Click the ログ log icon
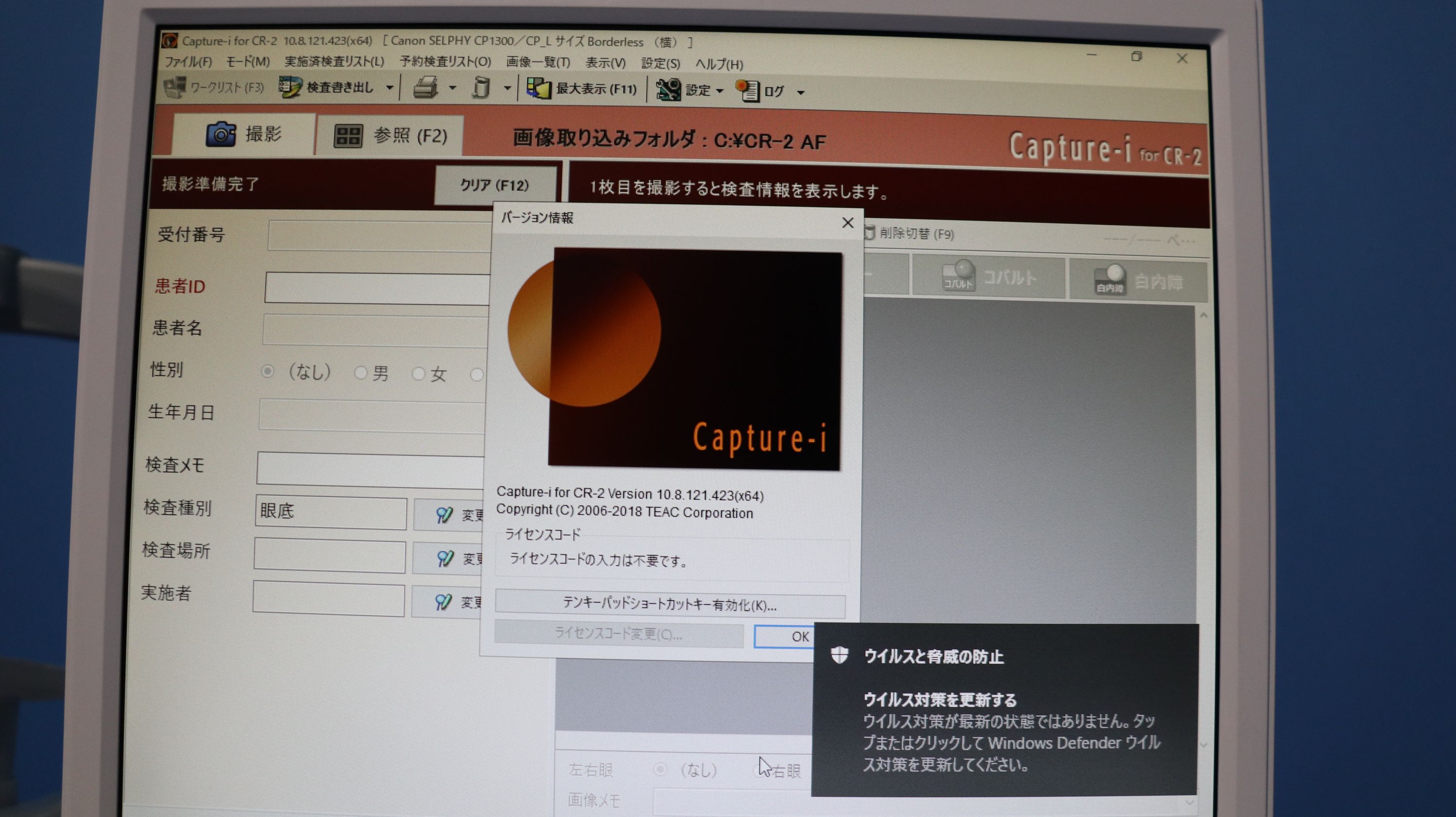The width and height of the screenshot is (1456, 817). point(747,90)
